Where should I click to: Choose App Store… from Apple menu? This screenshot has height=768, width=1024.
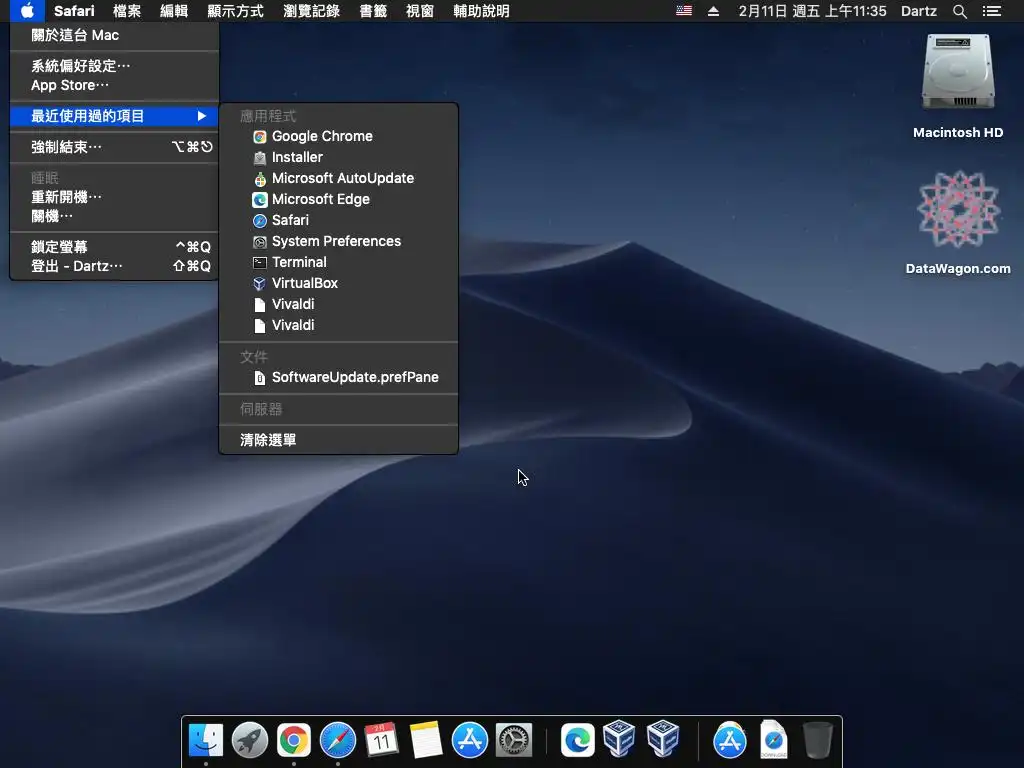click(114, 85)
